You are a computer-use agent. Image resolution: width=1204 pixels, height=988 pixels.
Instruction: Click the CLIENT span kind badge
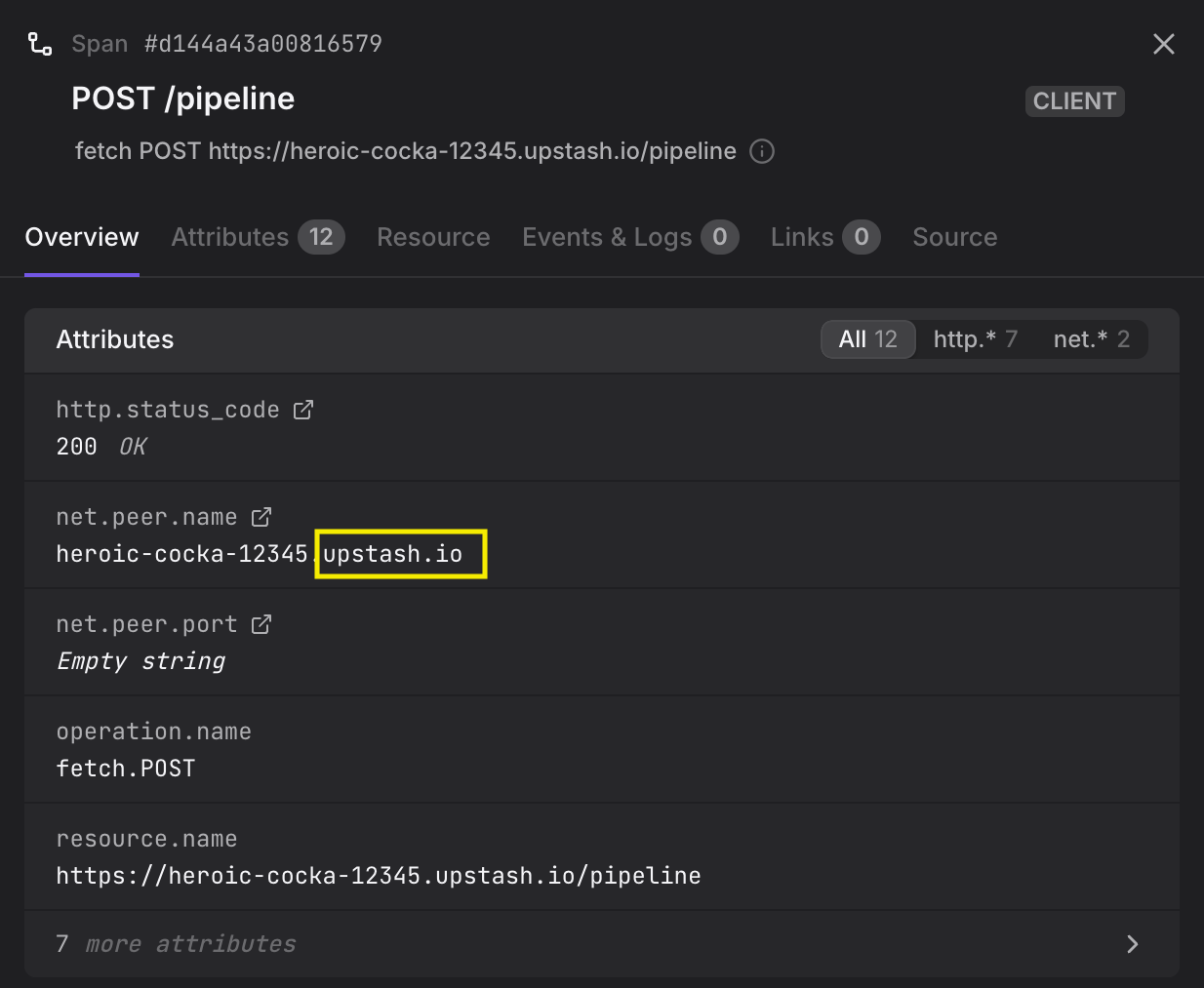pyautogui.click(x=1074, y=101)
